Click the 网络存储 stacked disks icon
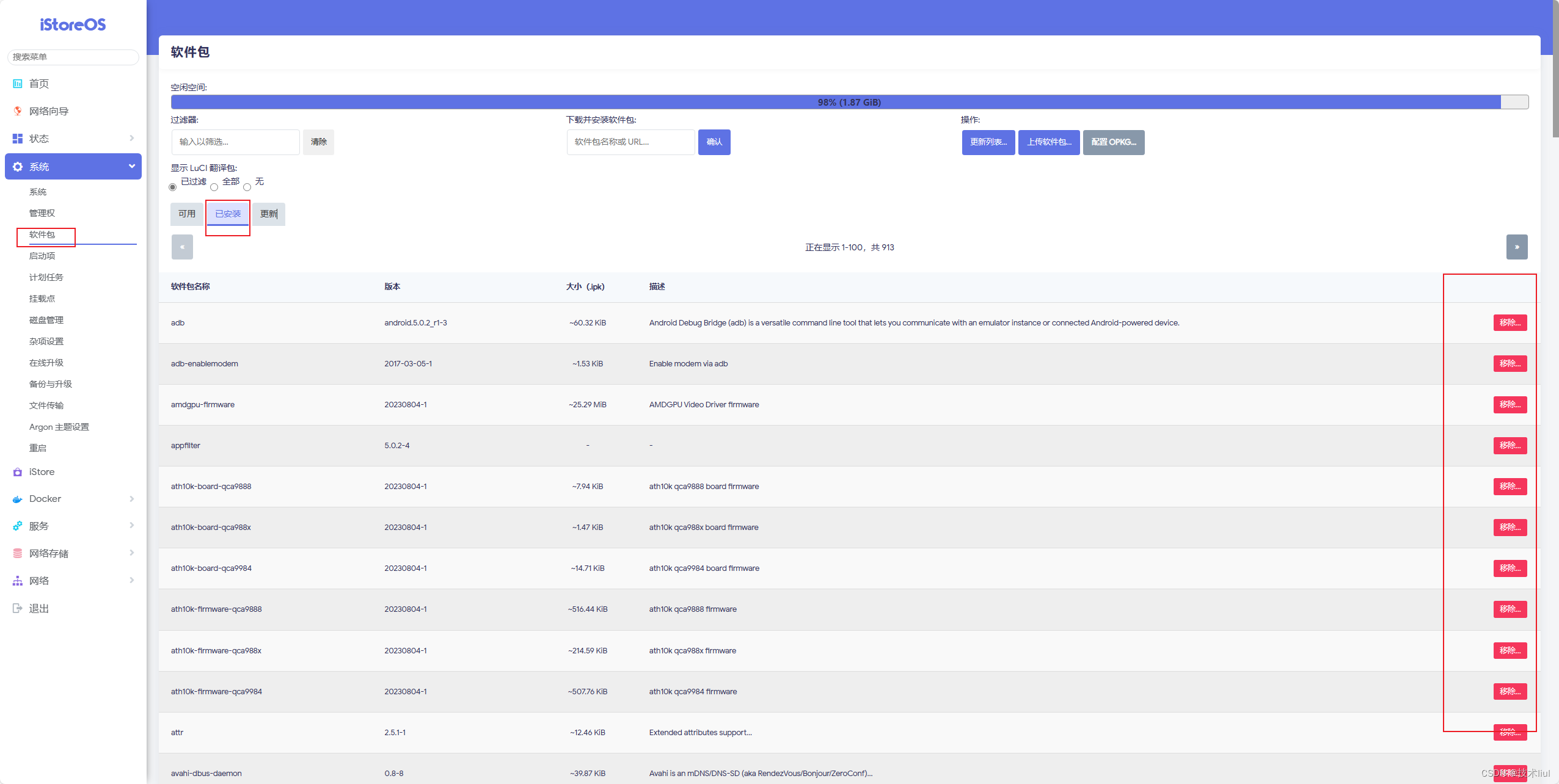The image size is (1559, 784). click(x=18, y=553)
